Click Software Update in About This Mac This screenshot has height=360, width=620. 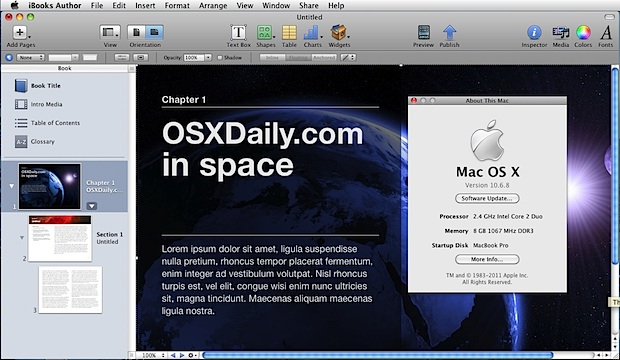[x=487, y=199]
